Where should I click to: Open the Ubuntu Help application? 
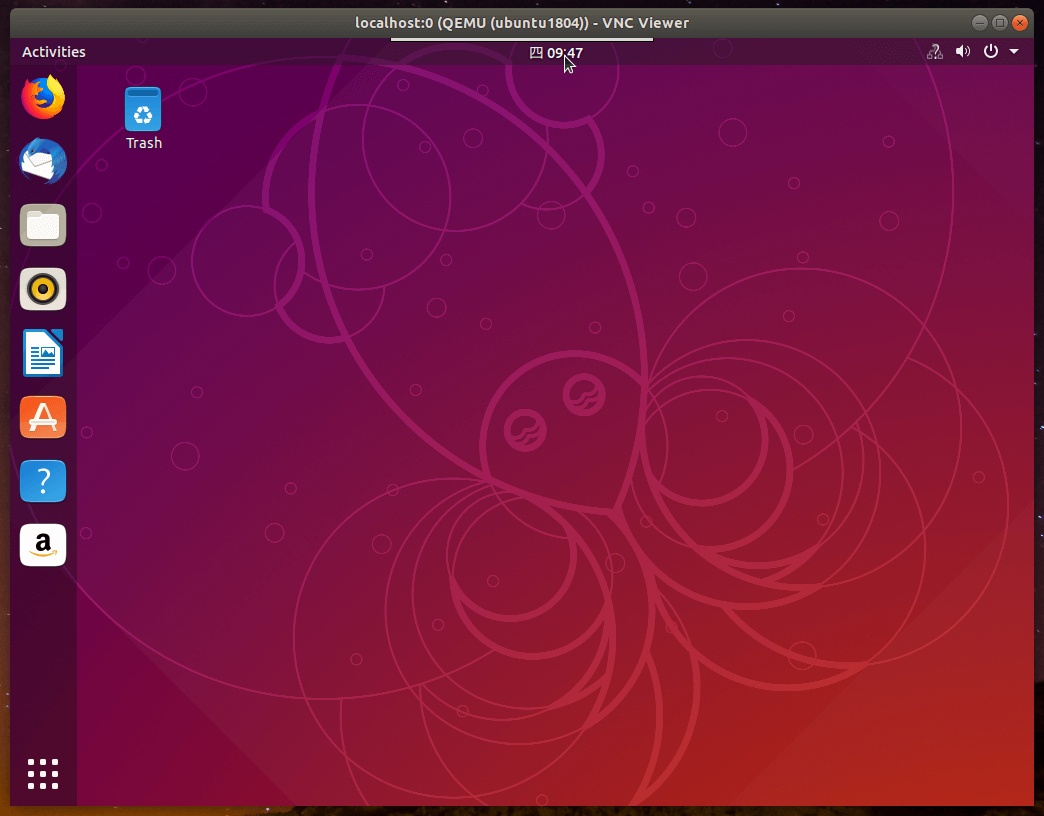[x=43, y=481]
